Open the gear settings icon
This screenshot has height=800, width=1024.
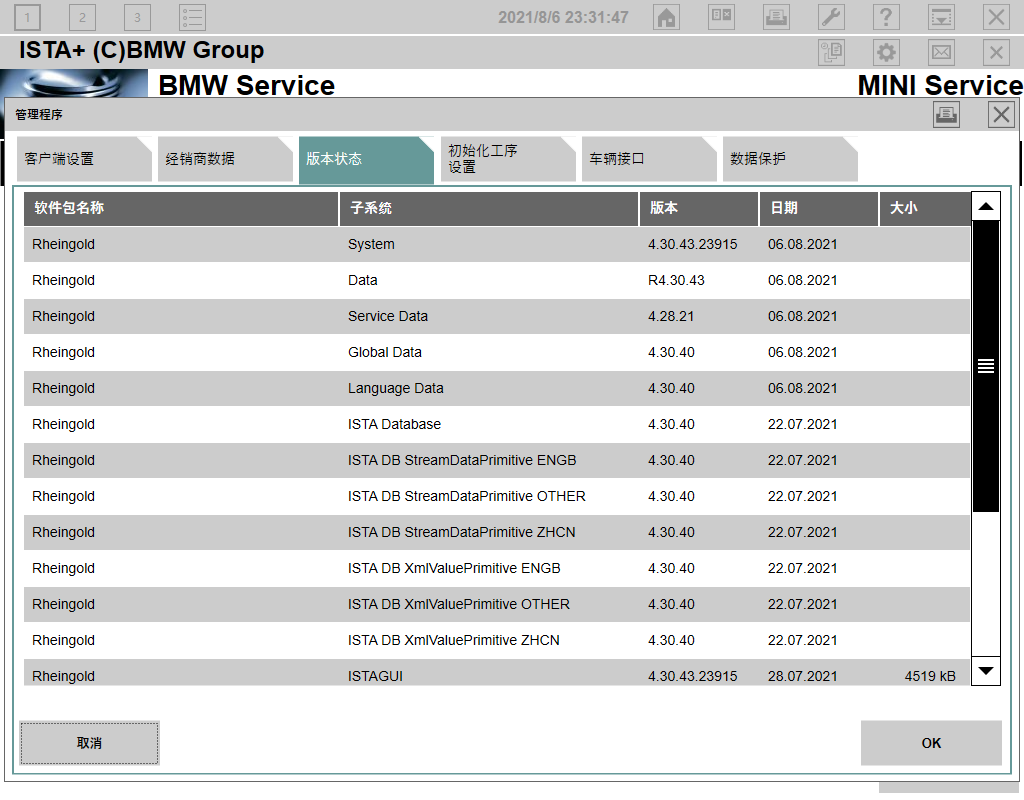click(x=886, y=52)
